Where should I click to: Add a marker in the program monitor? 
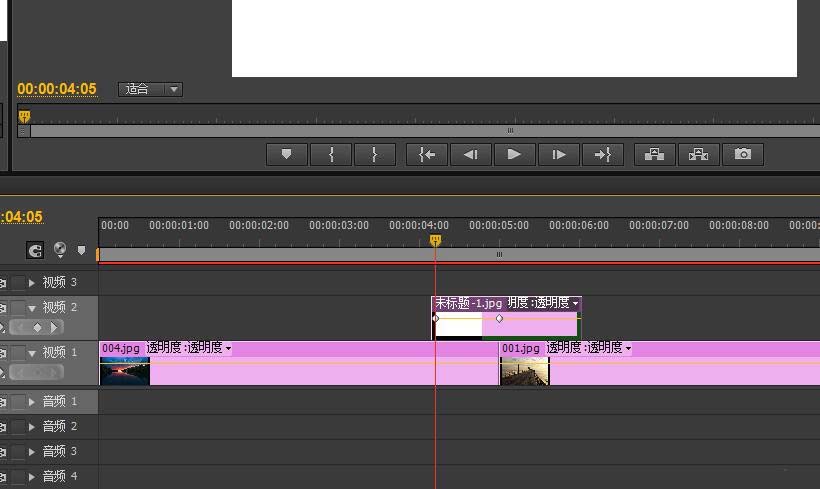[287, 154]
